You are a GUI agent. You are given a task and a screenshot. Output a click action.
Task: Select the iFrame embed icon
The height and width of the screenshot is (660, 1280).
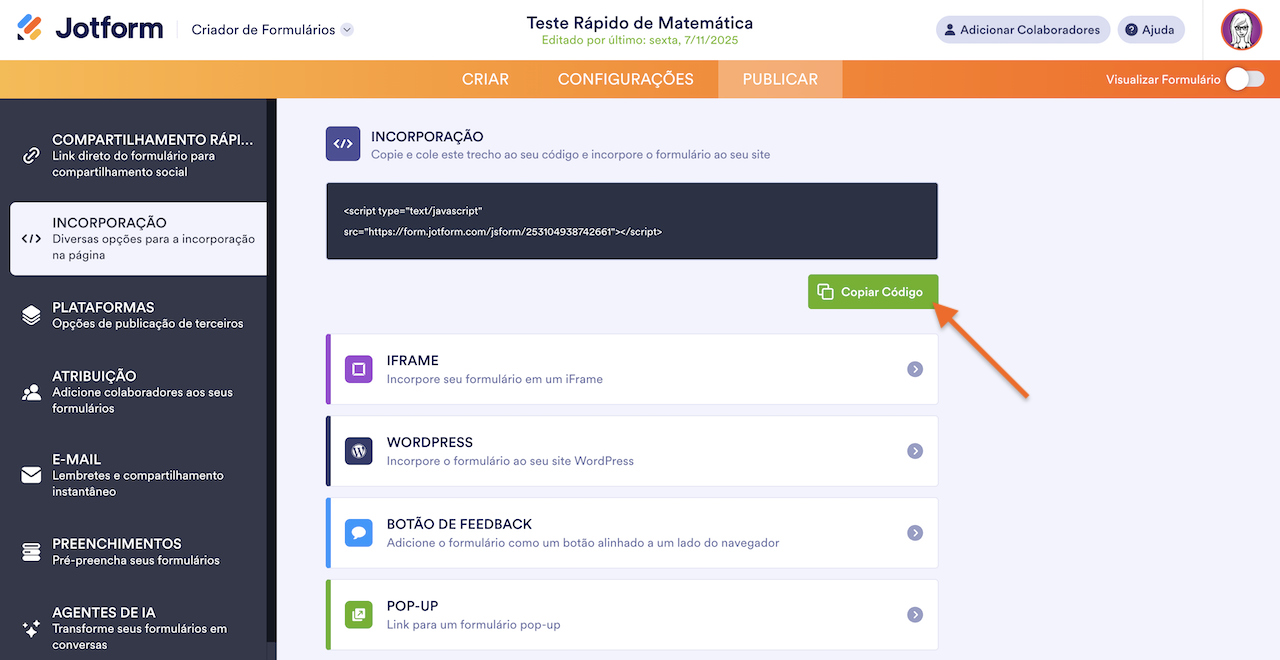358,369
